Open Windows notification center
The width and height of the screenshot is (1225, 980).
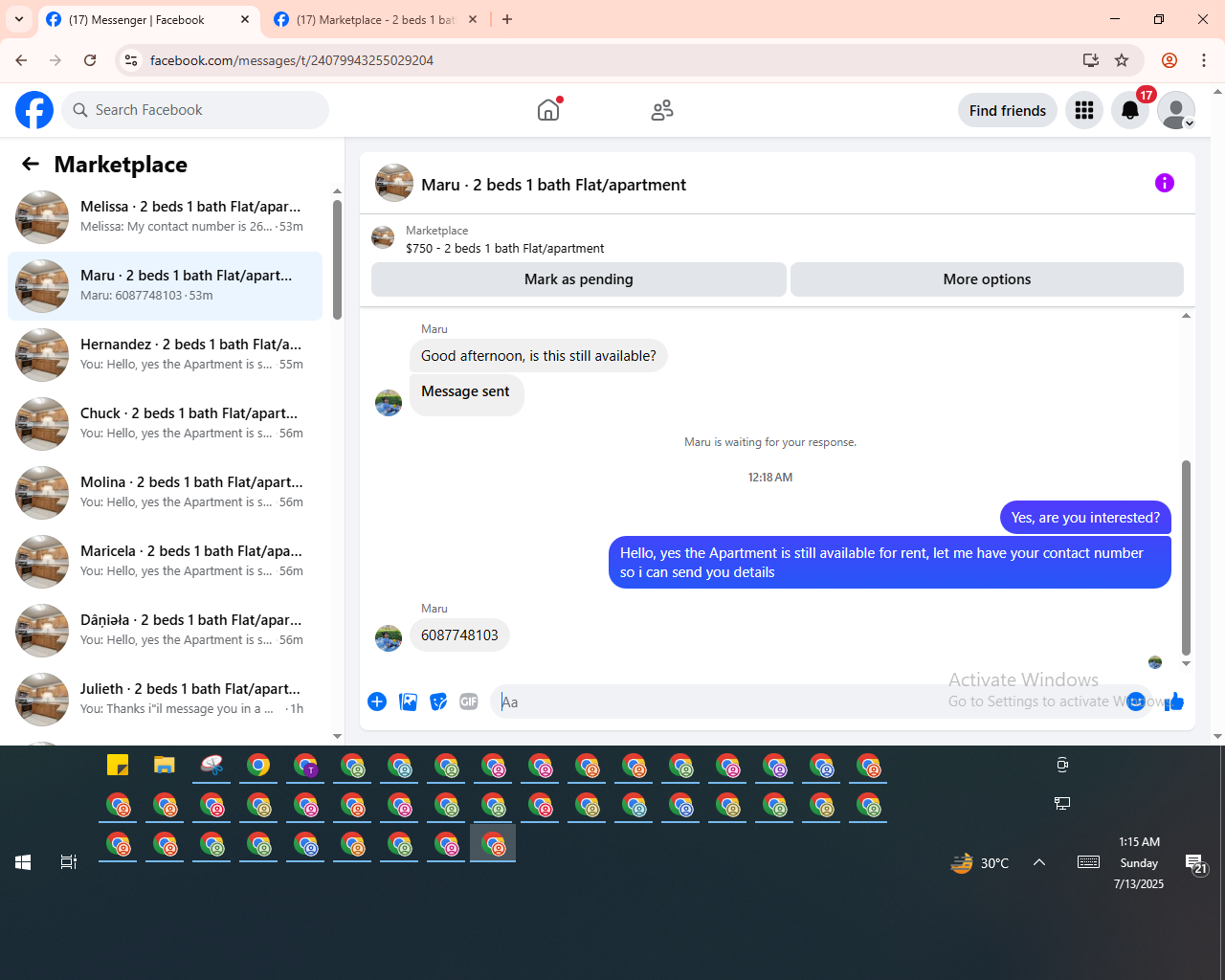(1195, 864)
